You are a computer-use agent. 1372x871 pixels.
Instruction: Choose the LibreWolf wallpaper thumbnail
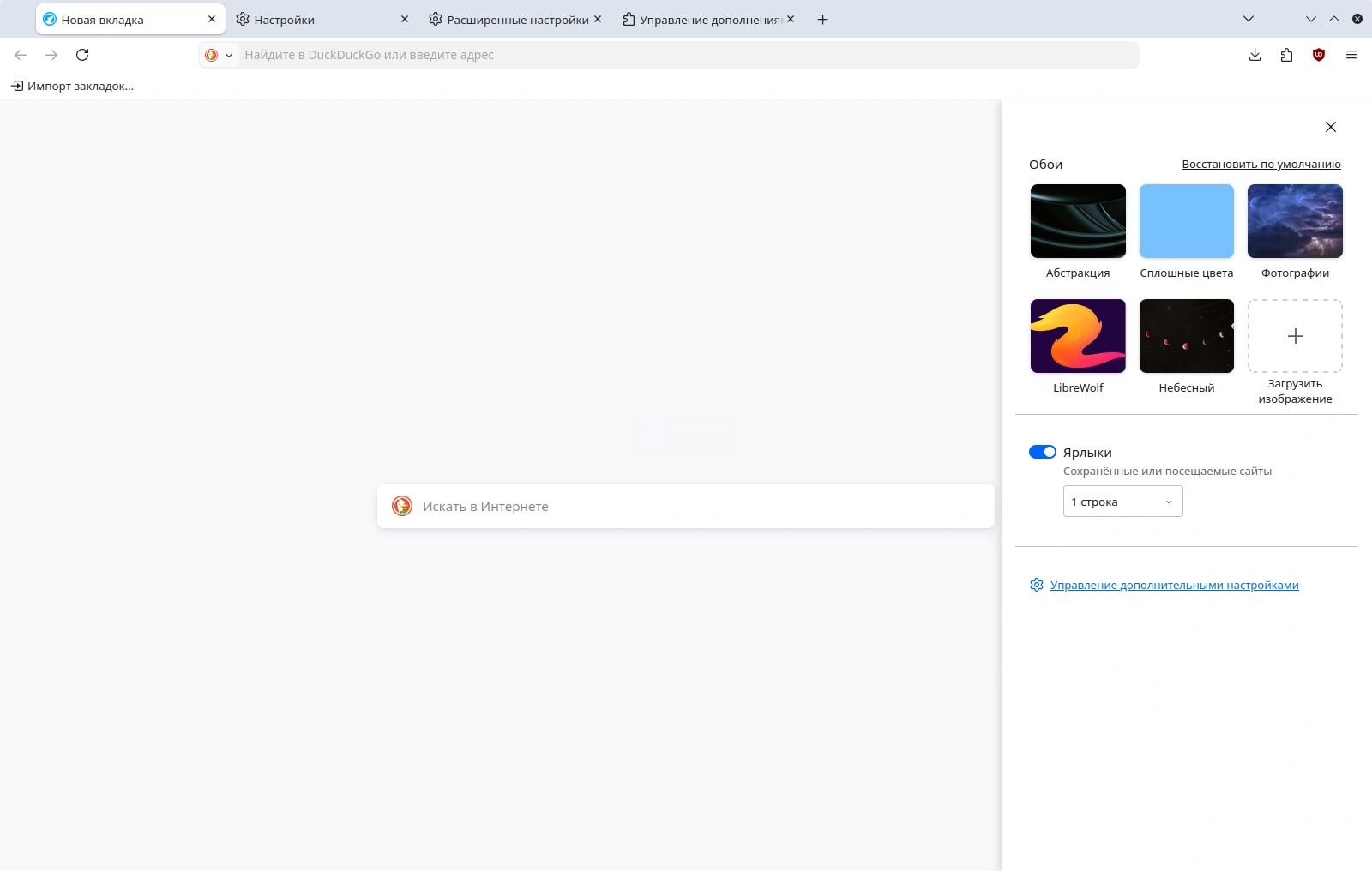(1078, 336)
